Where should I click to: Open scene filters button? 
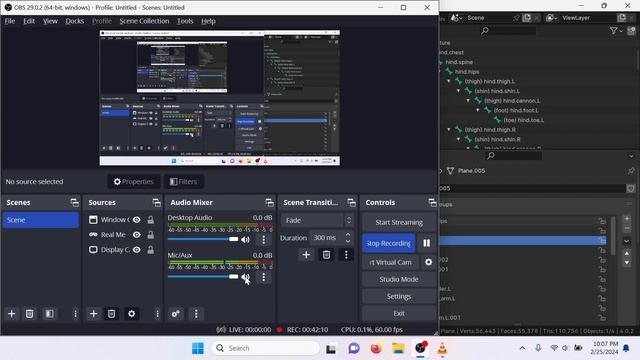(49, 313)
